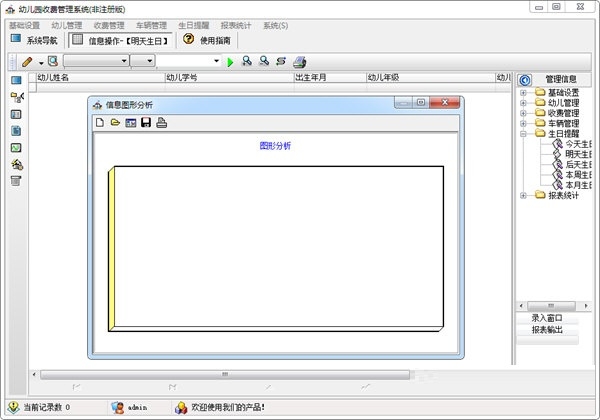Open the 收费管理 menu
This screenshot has width=600, height=420.
pyautogui.click(x=109, y=25)
